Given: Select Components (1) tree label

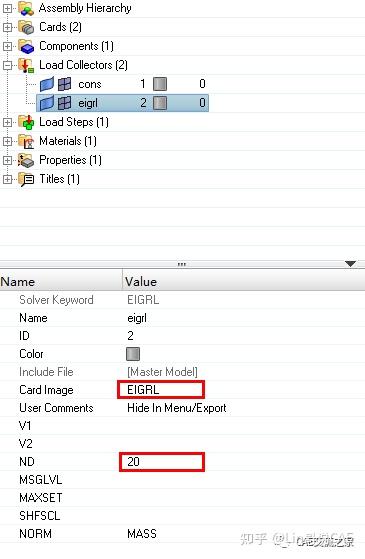Looking at the screenshot, I should 76,46.
